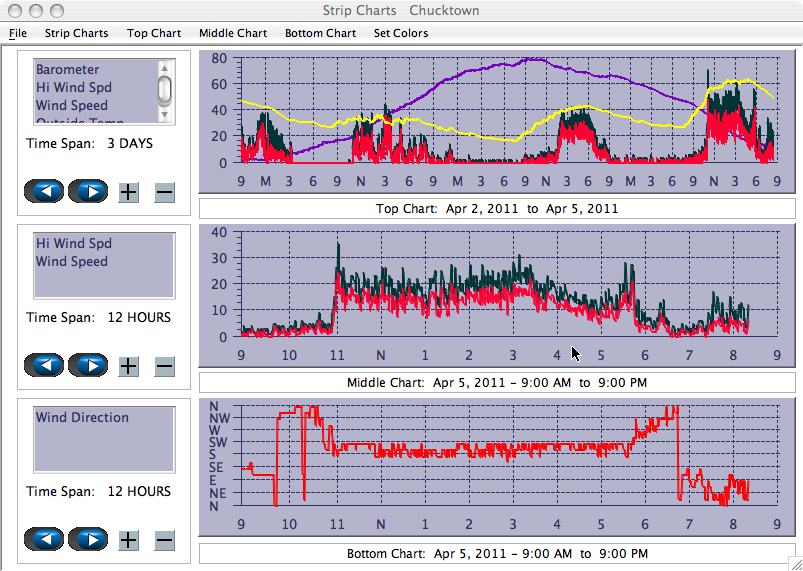Open the Set Colors menu

[x=400, y=33]
